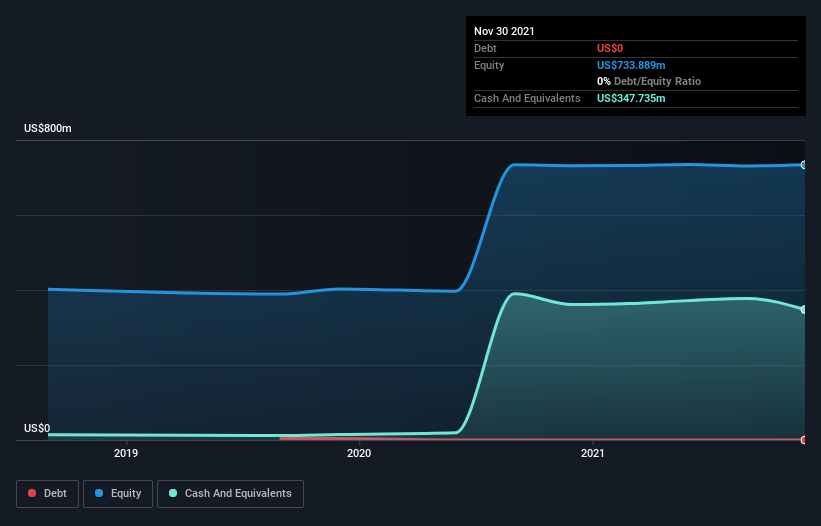Click the red Debt legend dot

click(x=32, y=493)
